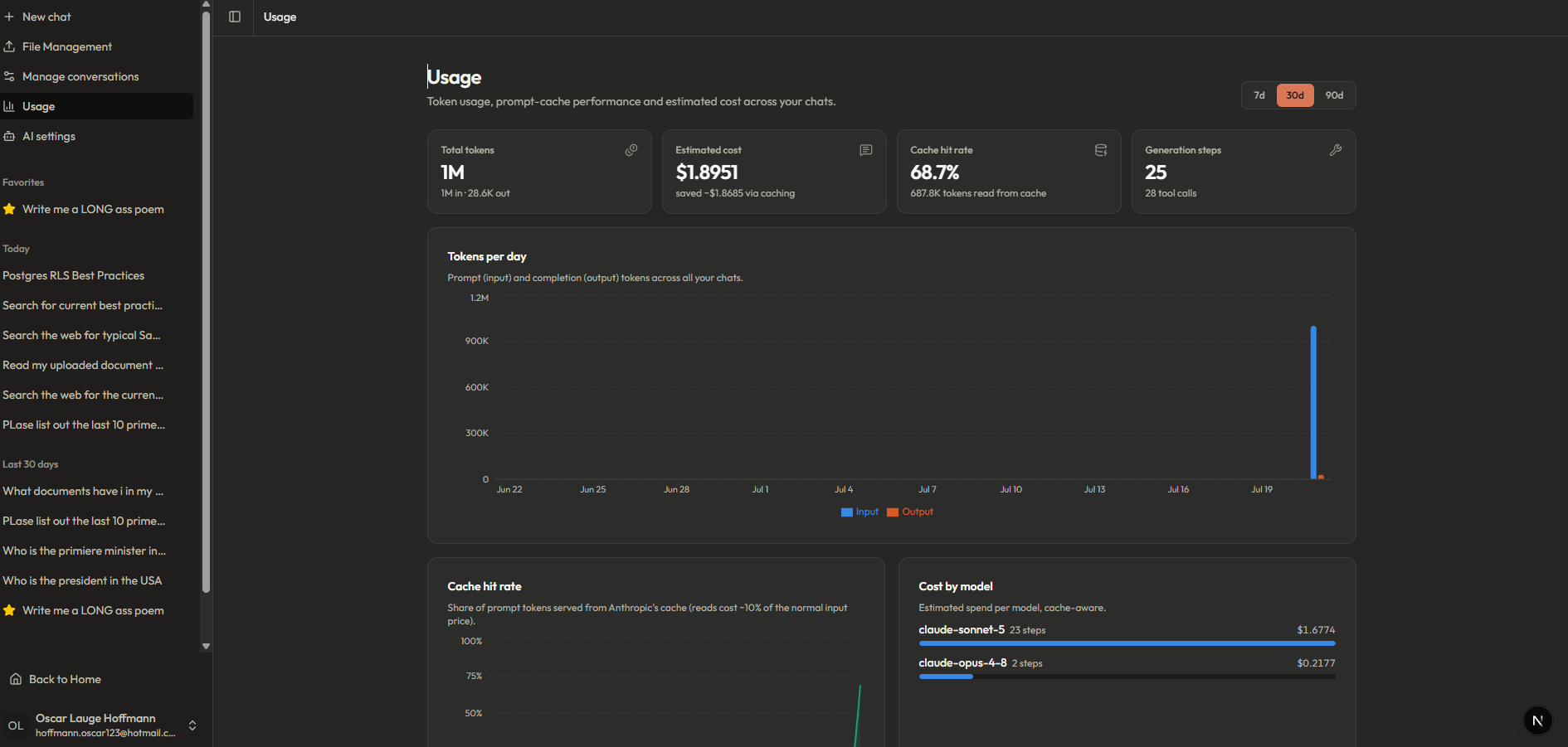
Task: Click the Manage conversations sliders icon
Action: (x=9, y=76)
